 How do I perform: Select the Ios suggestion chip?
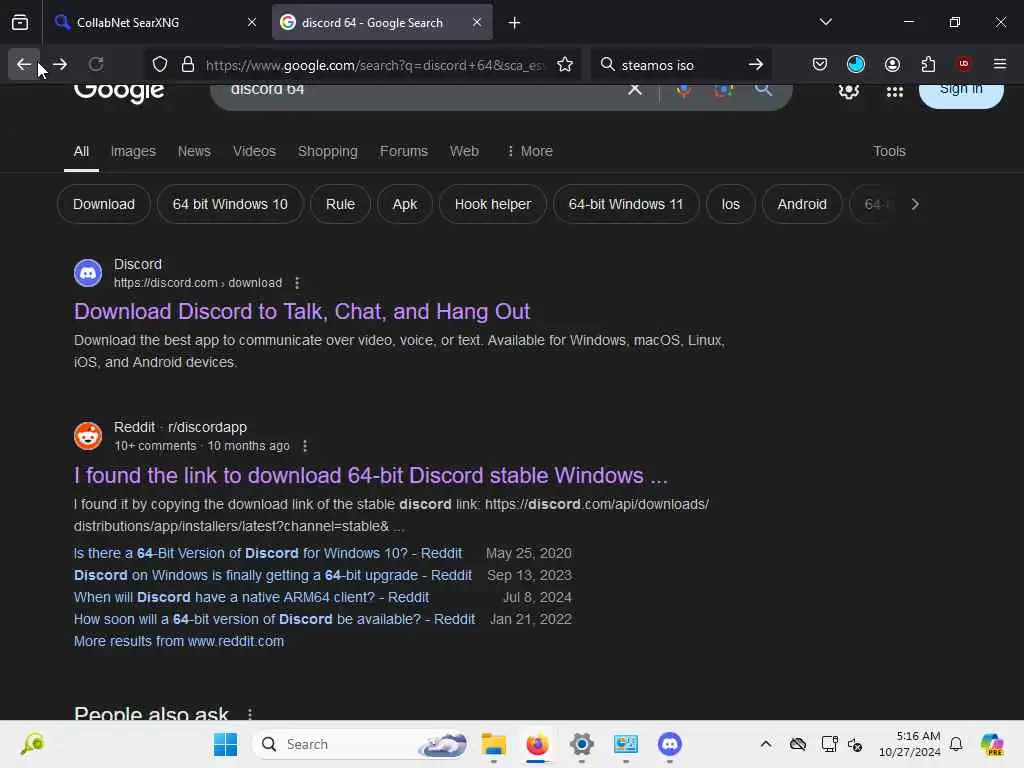730,204
